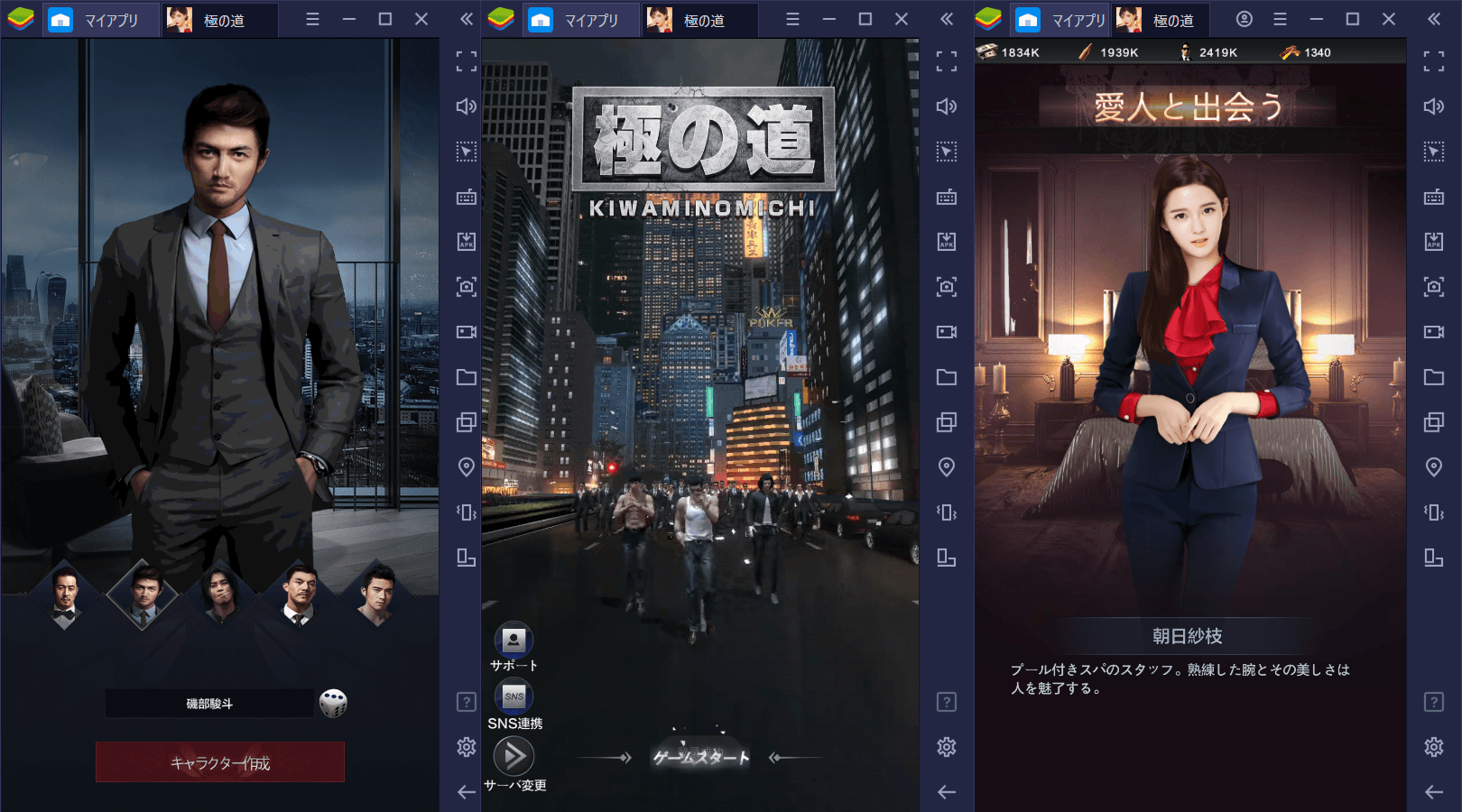Viewport: 1462px width, 812px height.
Task: Open hamburger menu in the right window title bar
Action: pyautogui.click(x=1281, y=19)
